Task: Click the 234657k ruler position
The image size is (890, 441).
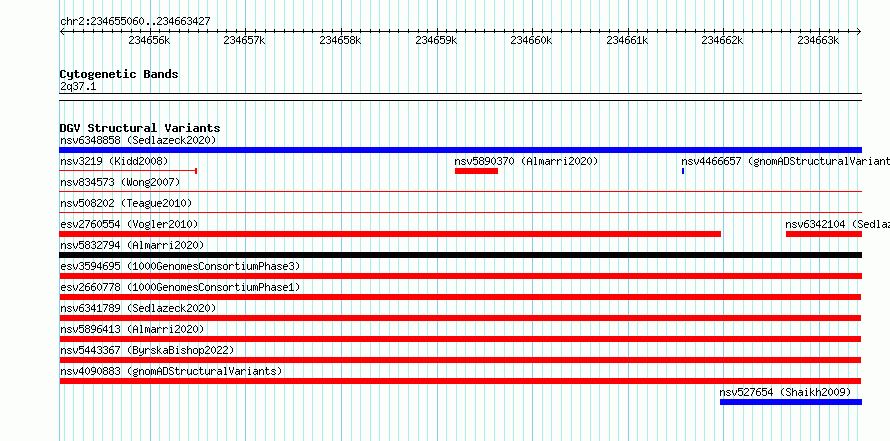Action: [244, 41]
